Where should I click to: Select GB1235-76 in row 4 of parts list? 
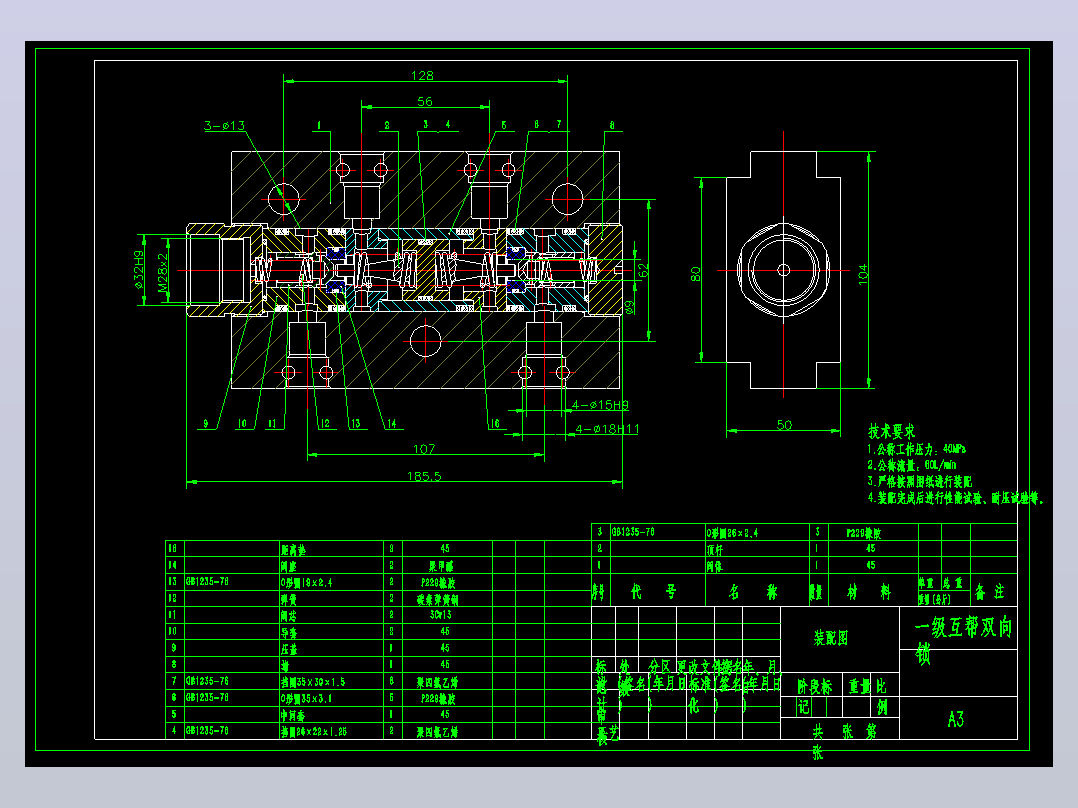[x=207, y=731]
